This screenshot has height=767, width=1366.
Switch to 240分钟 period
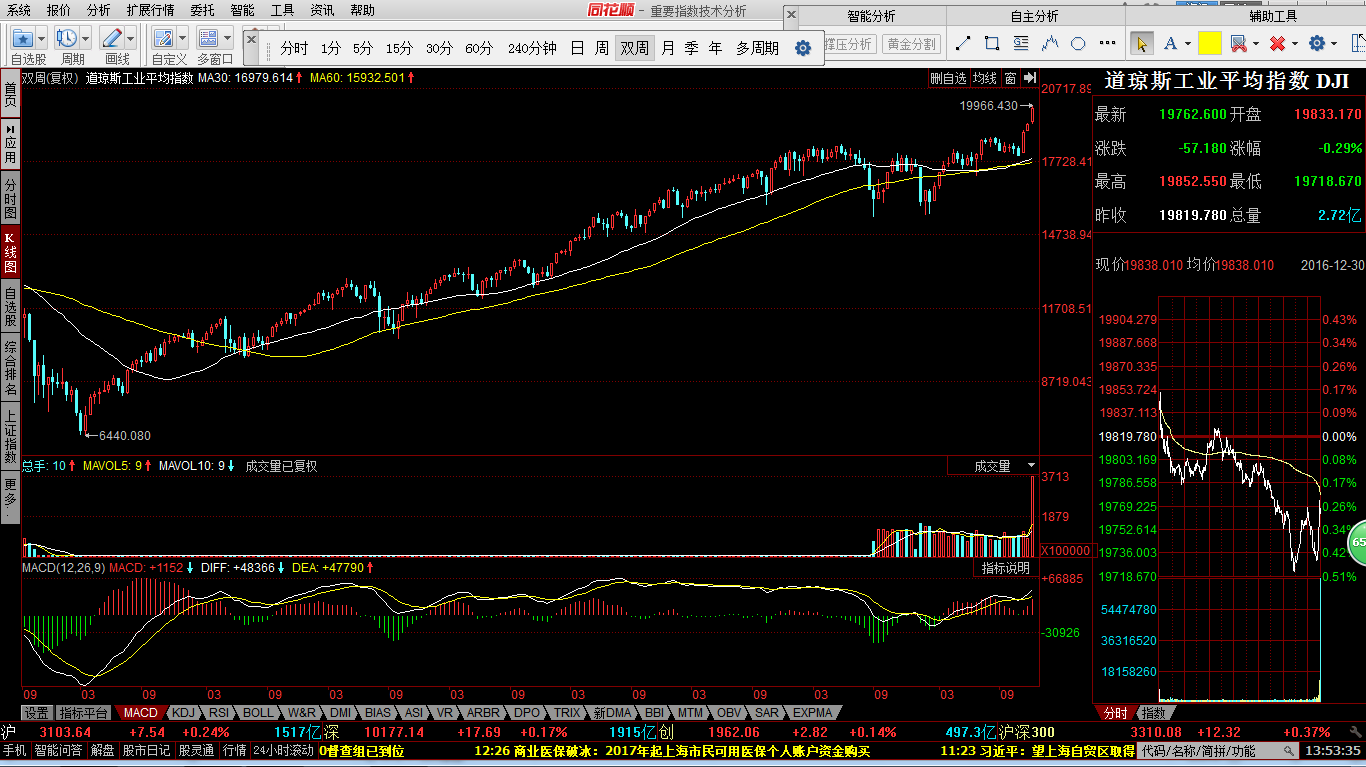[532, 48]
